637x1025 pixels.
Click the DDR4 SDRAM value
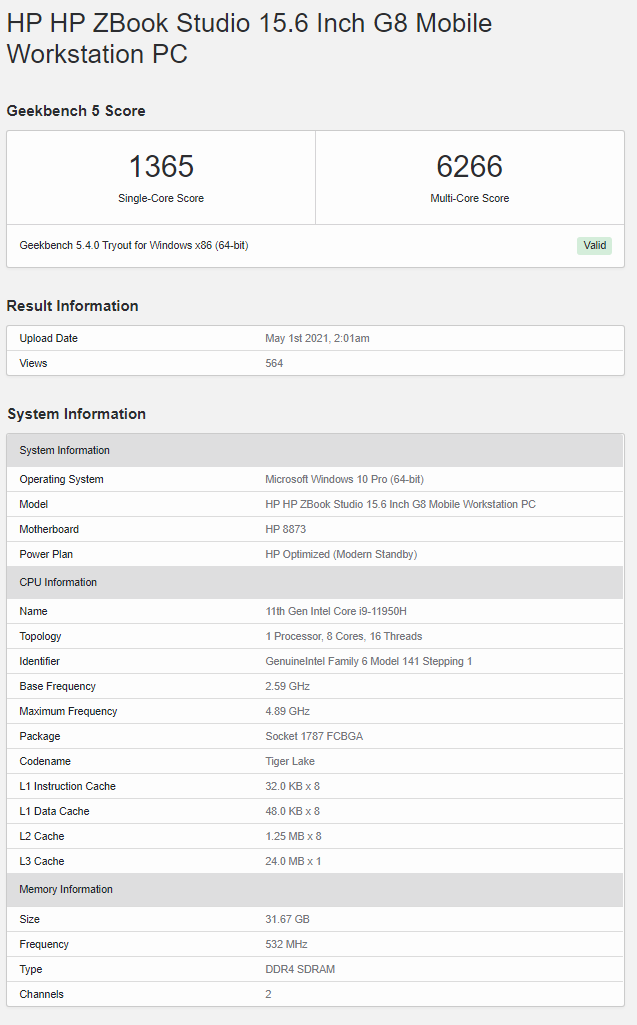(x=300, y=969)
